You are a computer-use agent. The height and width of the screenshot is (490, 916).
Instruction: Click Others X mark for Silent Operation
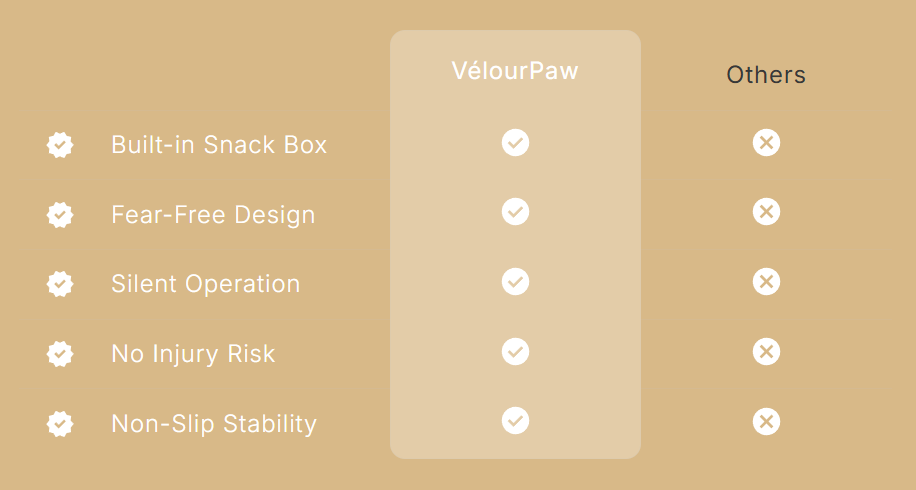pyautogui.click(x=766, y=282)
